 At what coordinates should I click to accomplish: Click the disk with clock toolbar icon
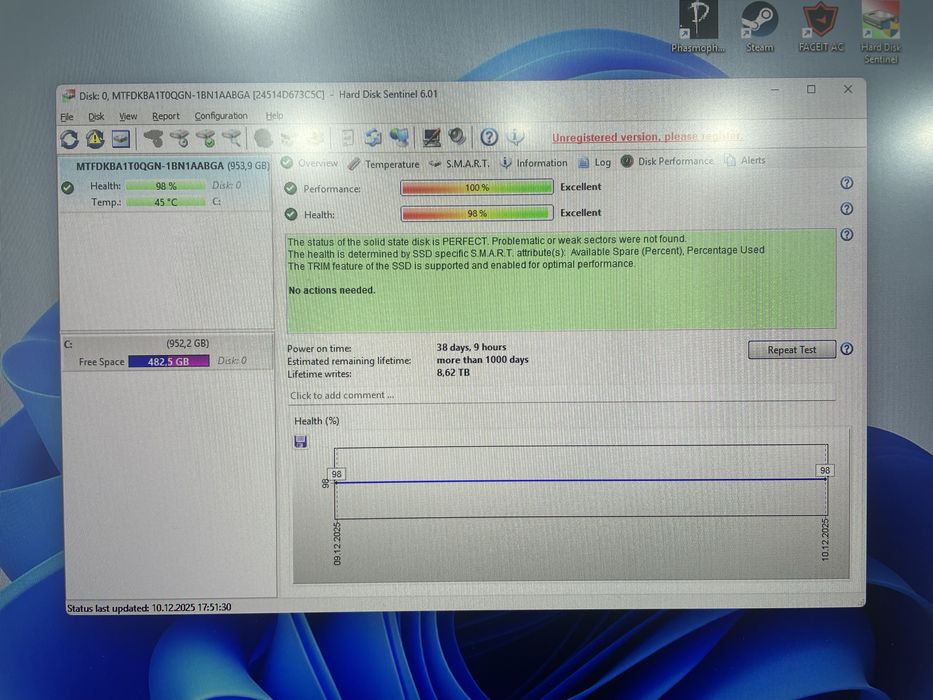pyautogui.click(x=179, y=139)
